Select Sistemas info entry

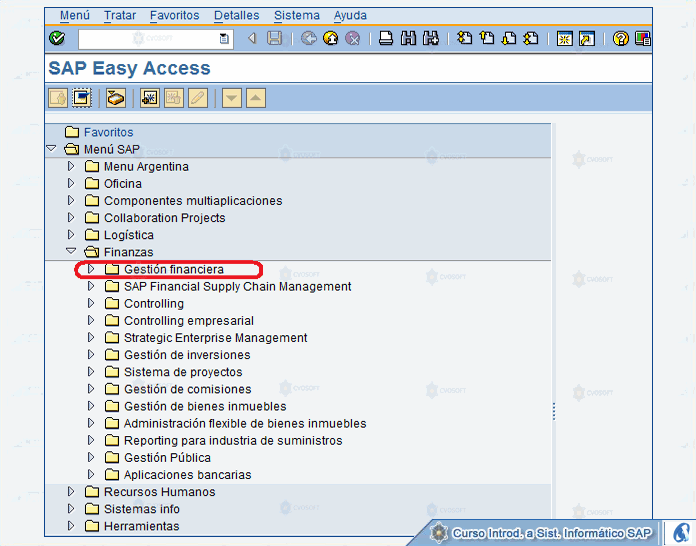click(142, 509)
